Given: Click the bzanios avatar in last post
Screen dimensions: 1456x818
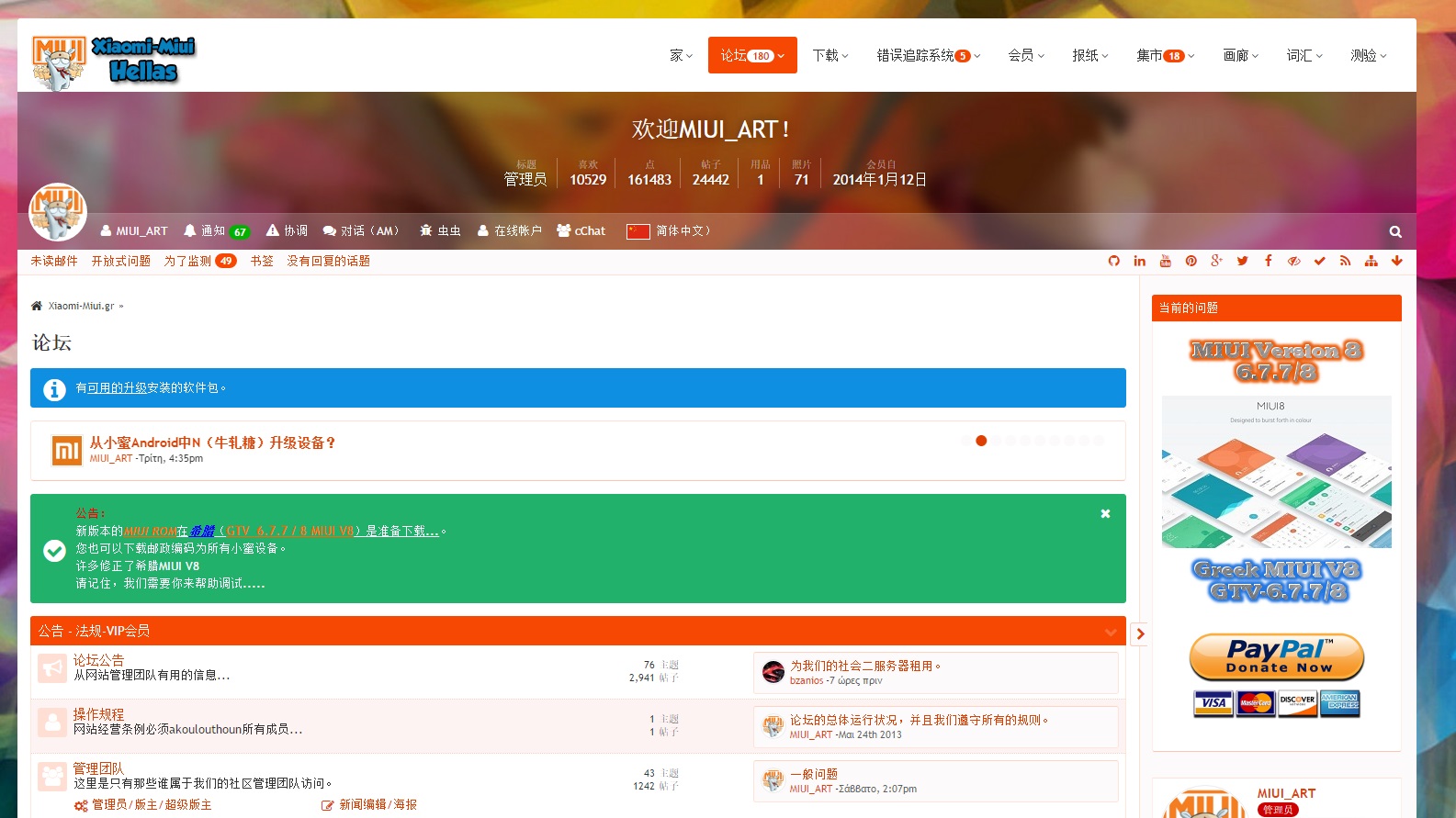Looking at the screenshot, I should [x=773, y=673].
